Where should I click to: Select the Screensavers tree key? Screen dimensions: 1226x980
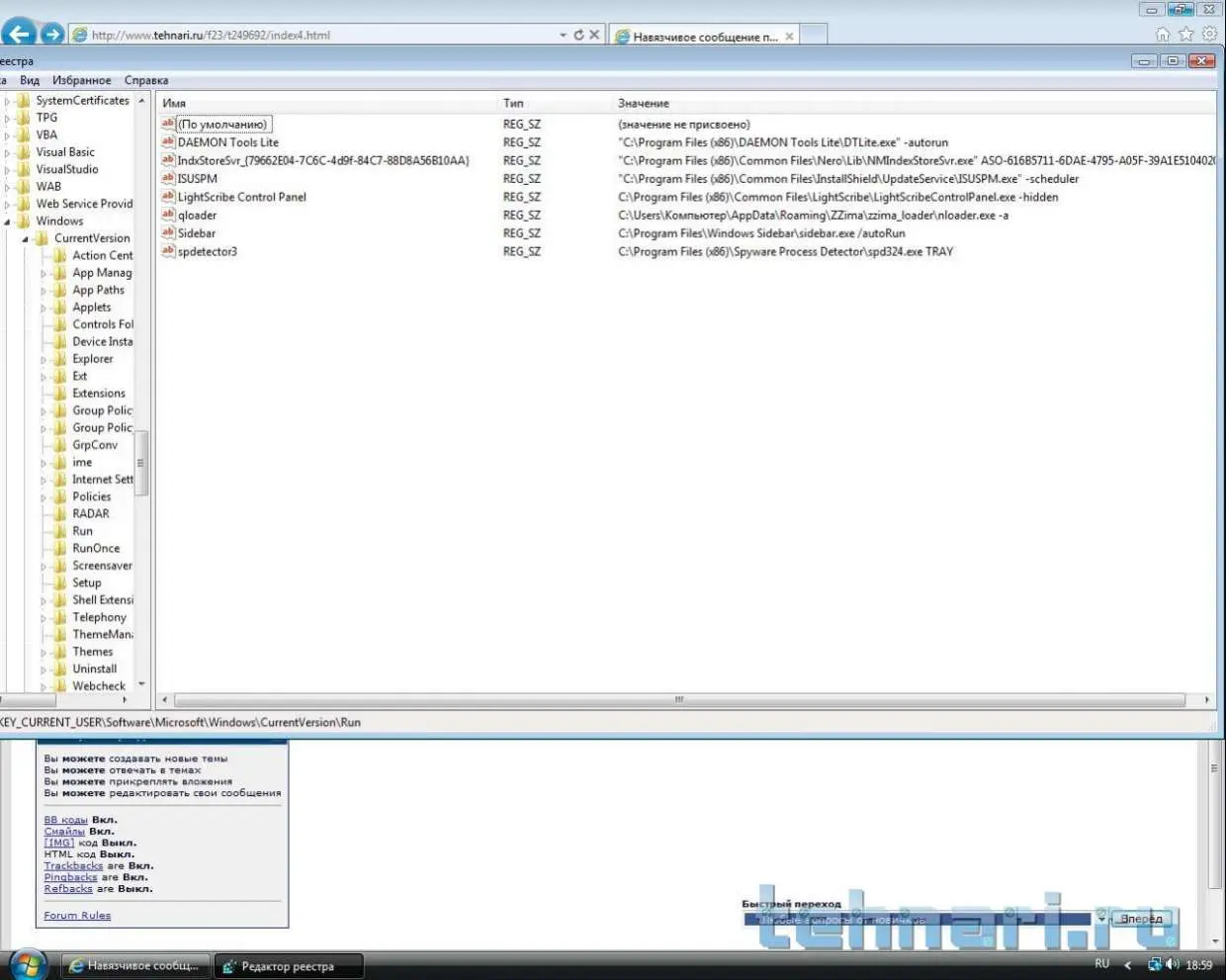pos(102,566)
